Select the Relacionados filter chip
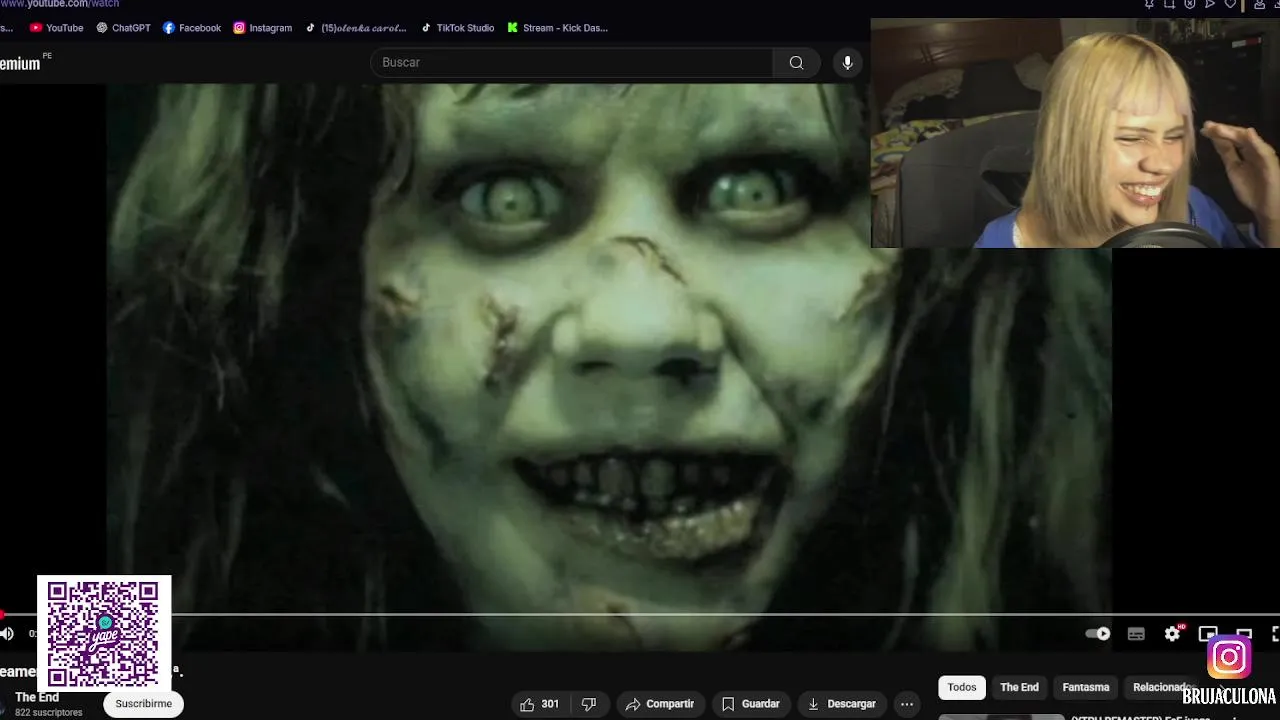The width and height of the screenshot is (1280, 720). 1163,687
